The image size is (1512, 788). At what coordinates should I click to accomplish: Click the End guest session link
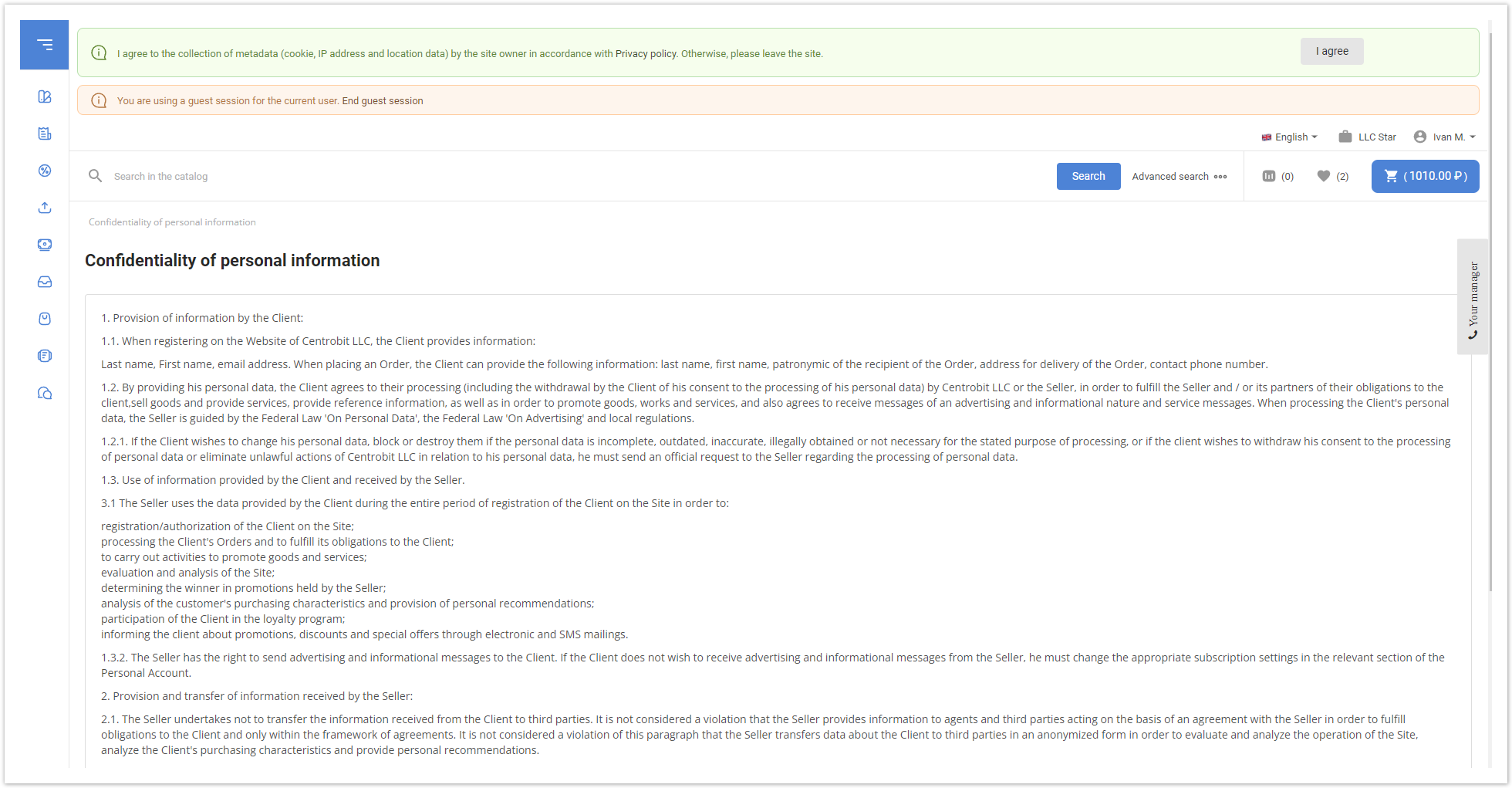tap(383, 100)
